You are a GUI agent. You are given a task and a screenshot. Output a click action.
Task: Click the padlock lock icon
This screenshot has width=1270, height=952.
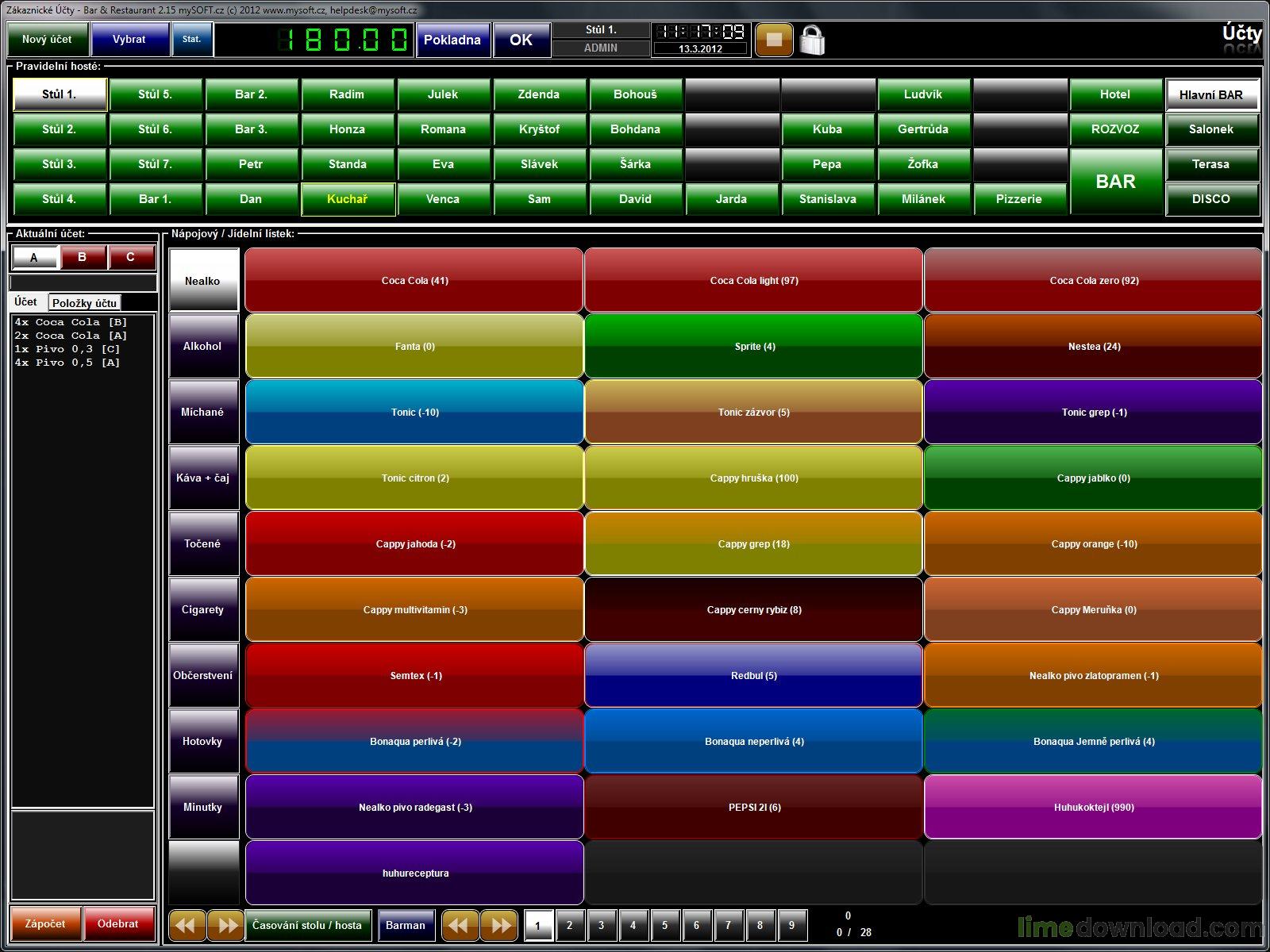[812, 40]
